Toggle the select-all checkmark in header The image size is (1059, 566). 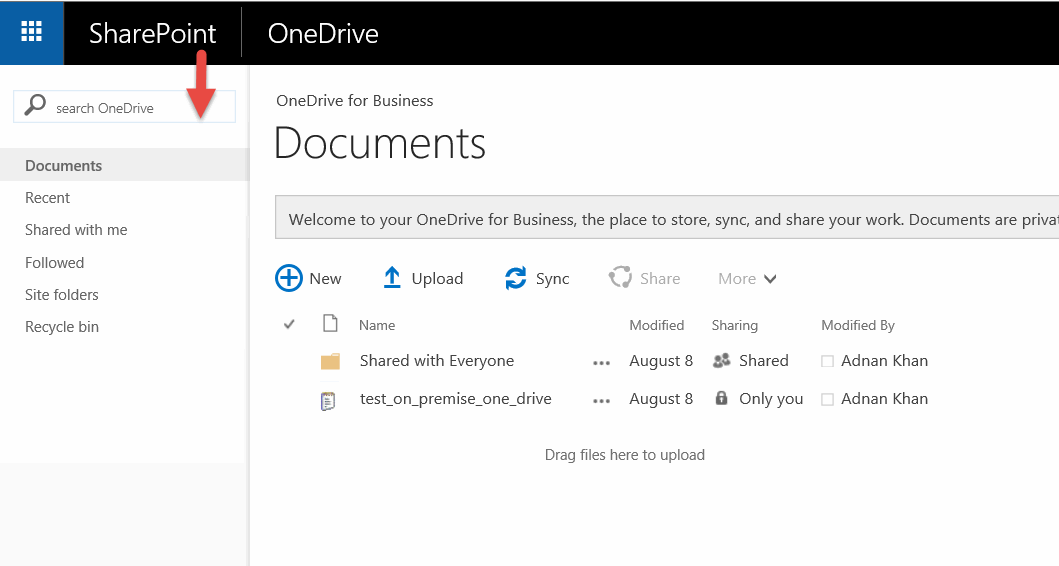[x=289, y=325]
